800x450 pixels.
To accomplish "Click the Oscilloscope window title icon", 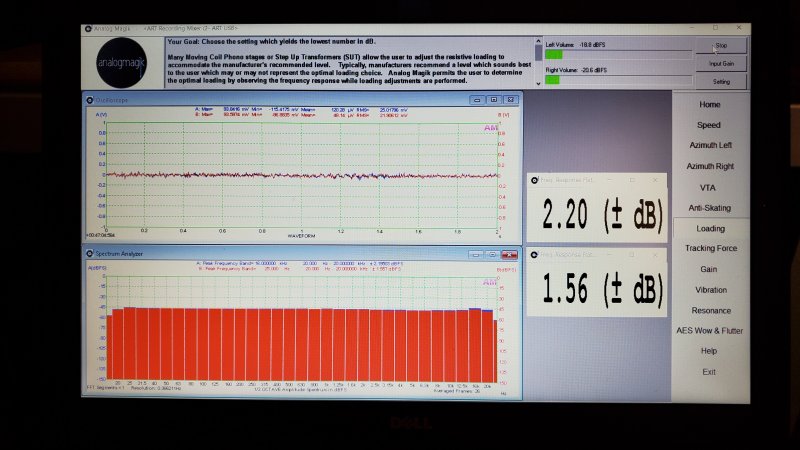I will [90, 100].
